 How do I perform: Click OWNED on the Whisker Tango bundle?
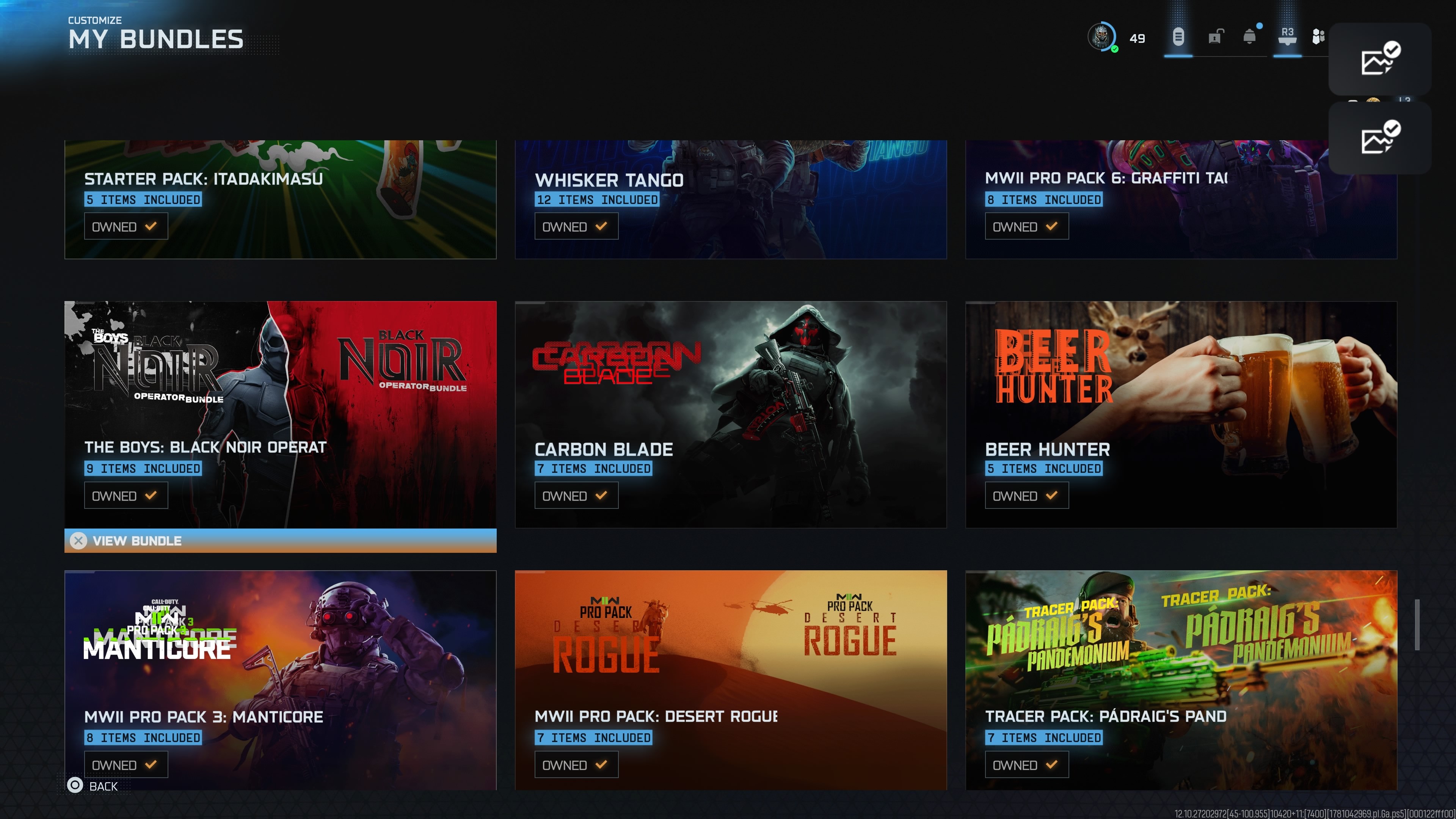(x=576, y=227)
